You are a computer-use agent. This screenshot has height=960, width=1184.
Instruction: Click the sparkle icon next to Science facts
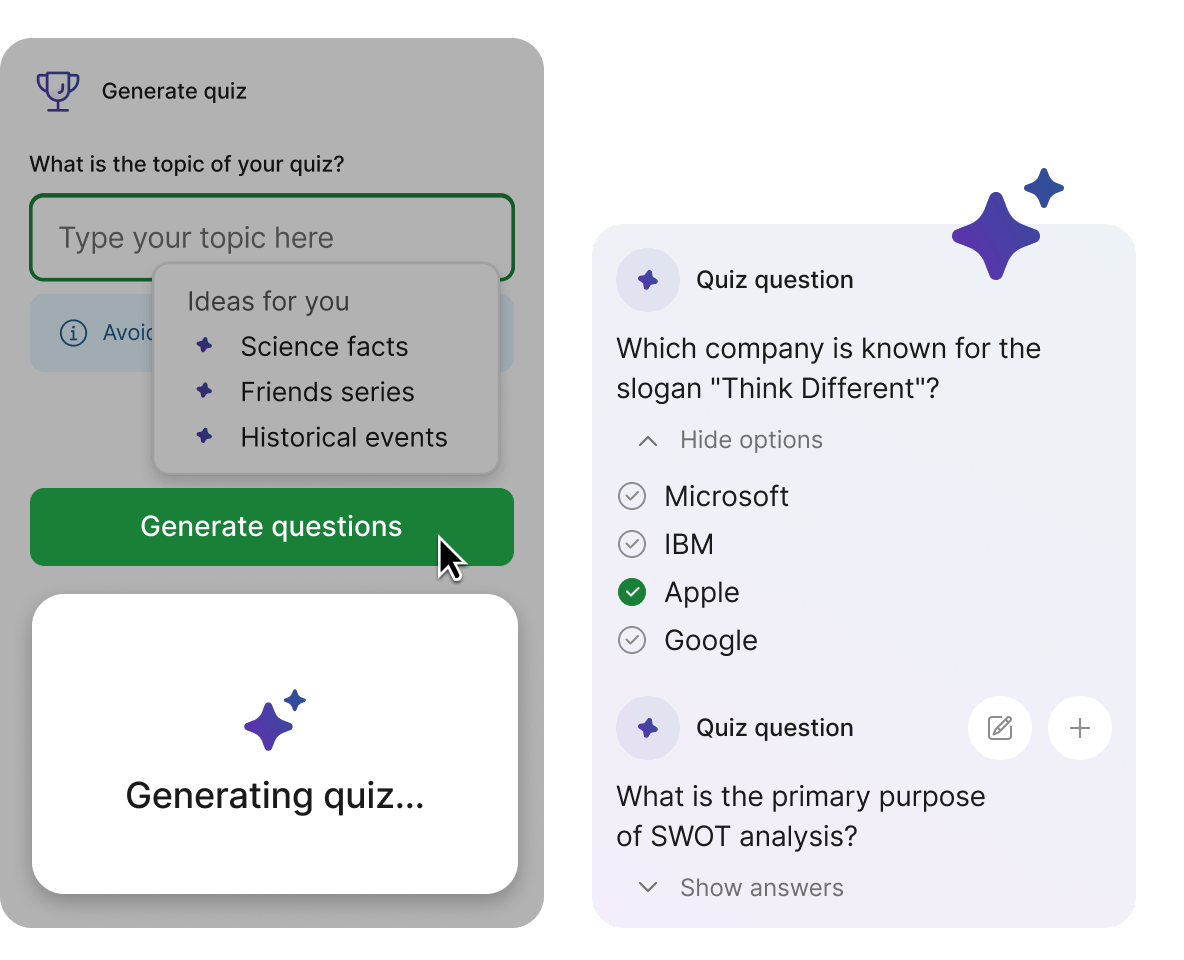tap(204, 344)
